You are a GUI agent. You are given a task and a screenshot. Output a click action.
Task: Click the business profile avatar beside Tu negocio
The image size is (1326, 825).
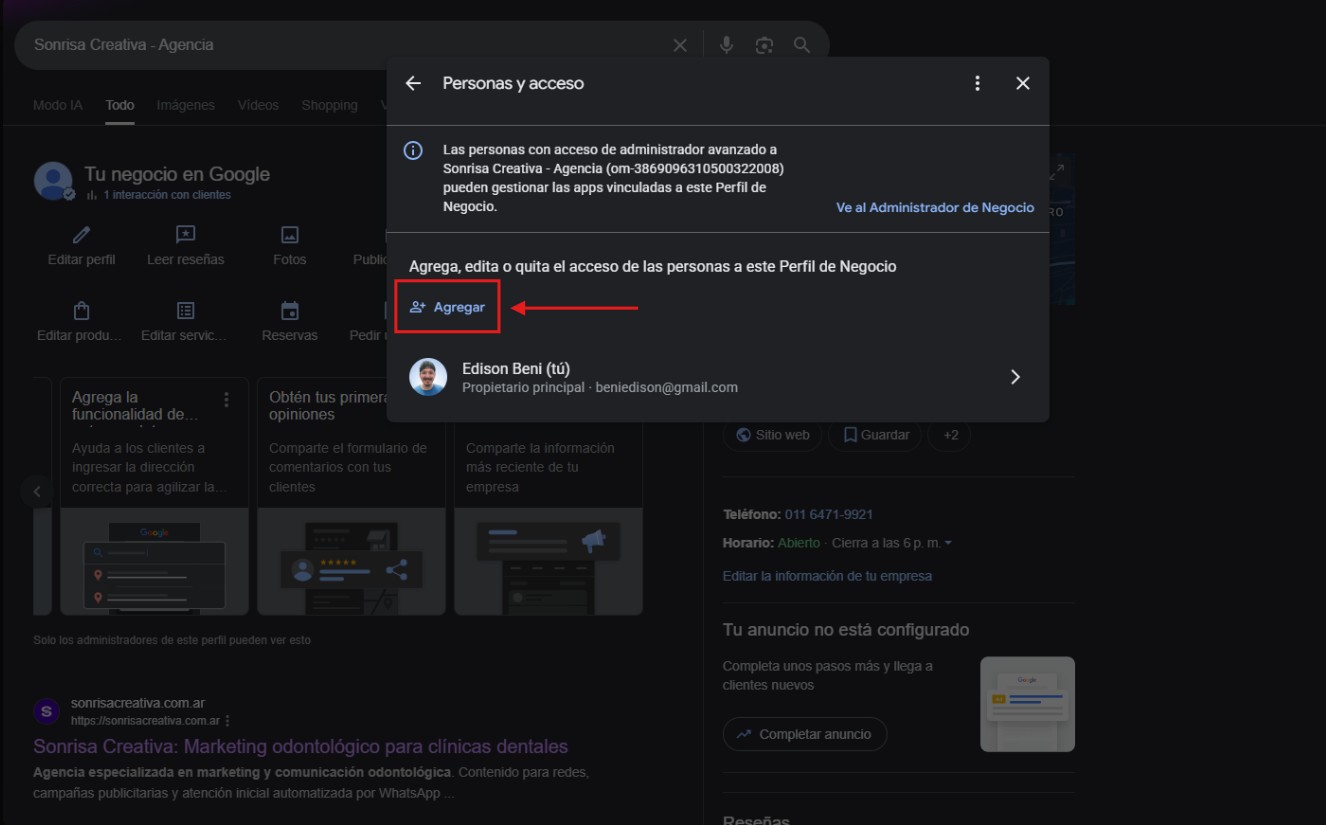(53, 181)
